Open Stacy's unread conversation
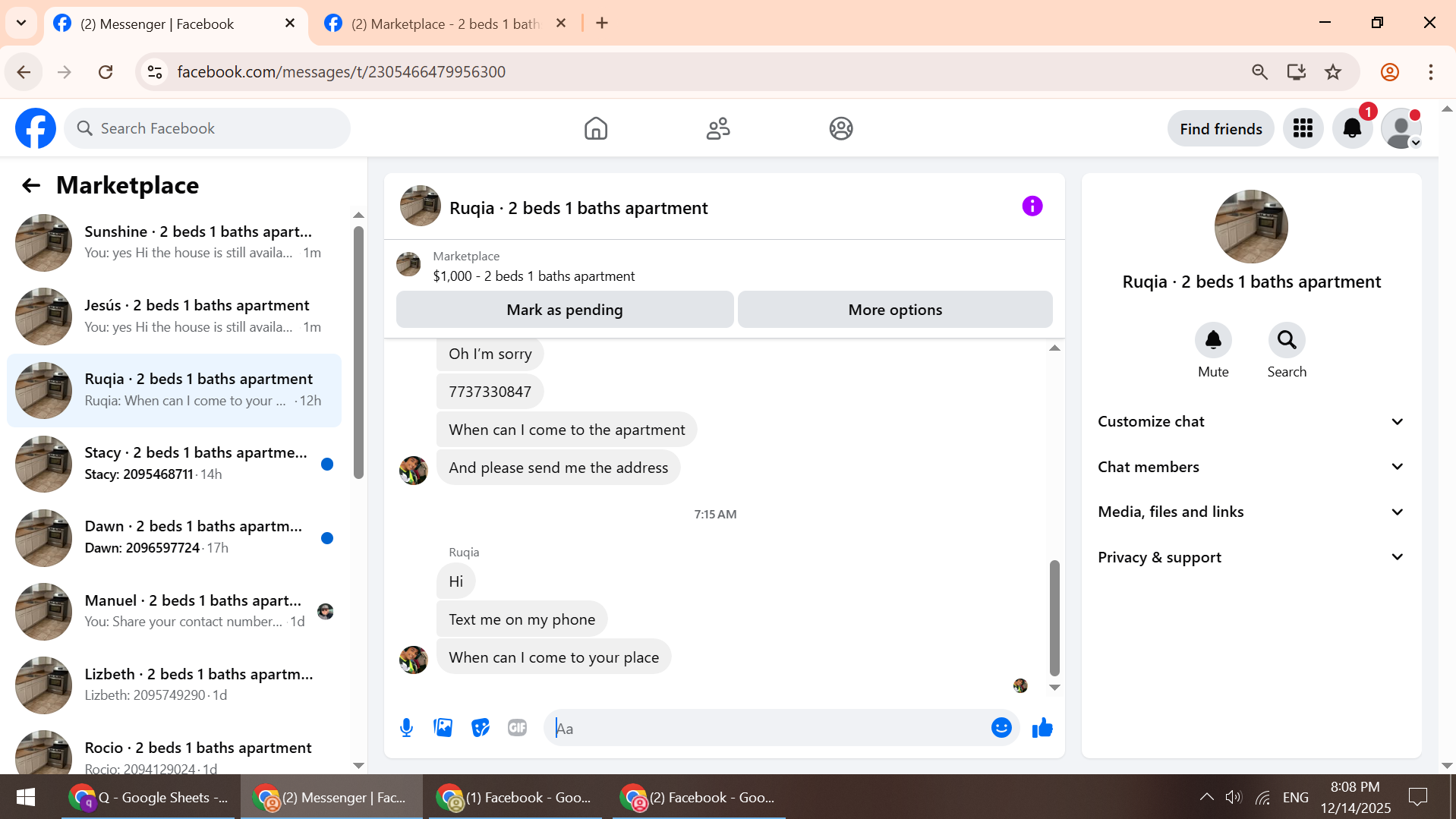 175,464
